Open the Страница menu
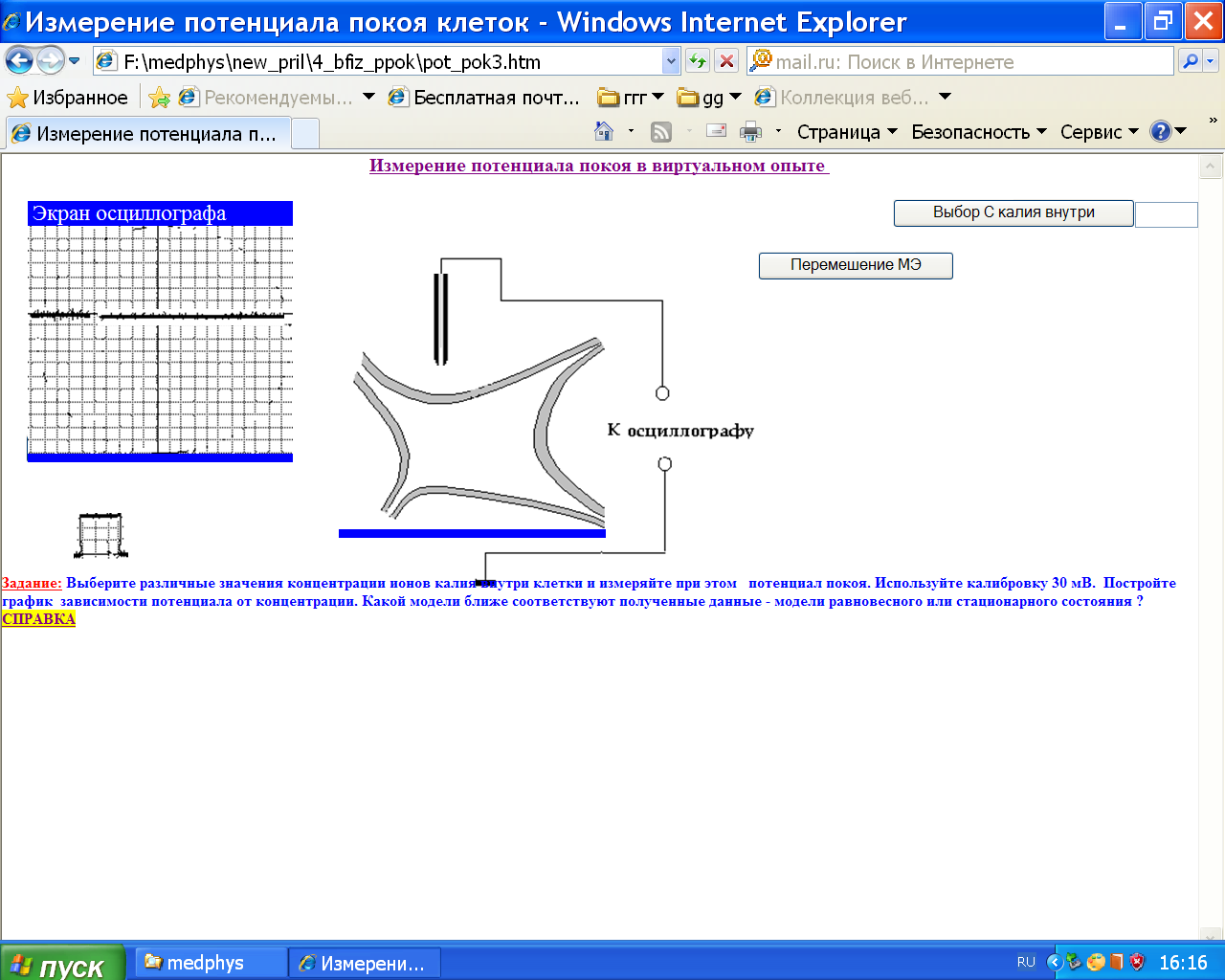Screen dimensions: 1225x980 [x=847, y=132]
